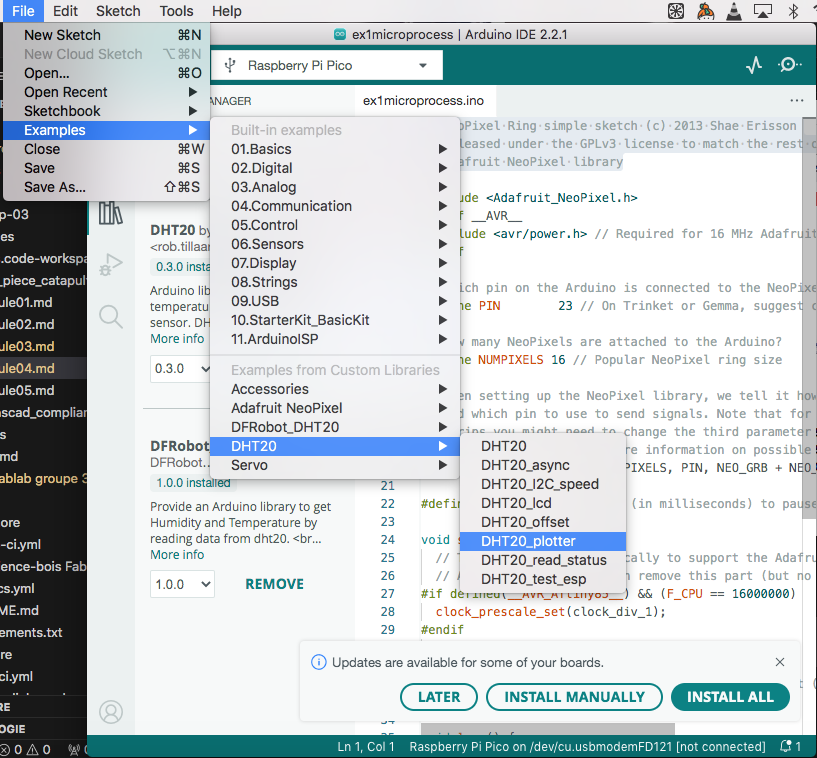The width and height of the screenshot is (817, 758).
Task: Expand the 02.Digital examples submenu
Action: 335,168
